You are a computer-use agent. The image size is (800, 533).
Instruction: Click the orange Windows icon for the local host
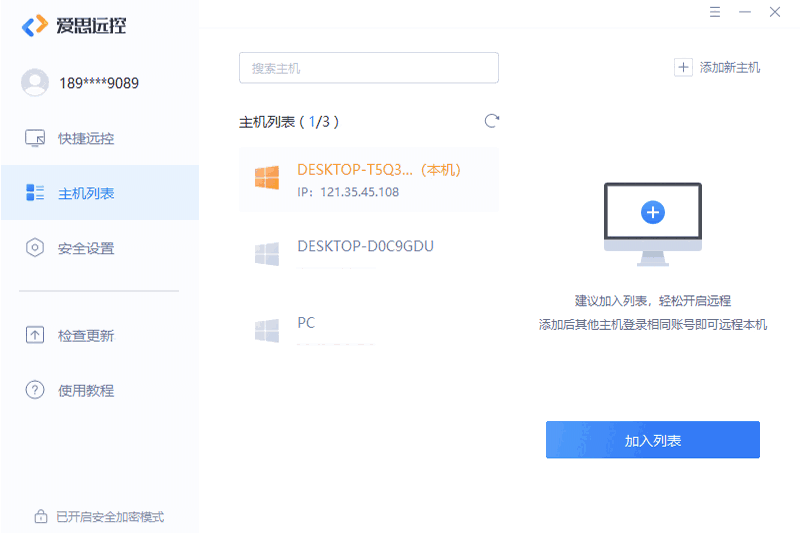[x=266, y=179]
